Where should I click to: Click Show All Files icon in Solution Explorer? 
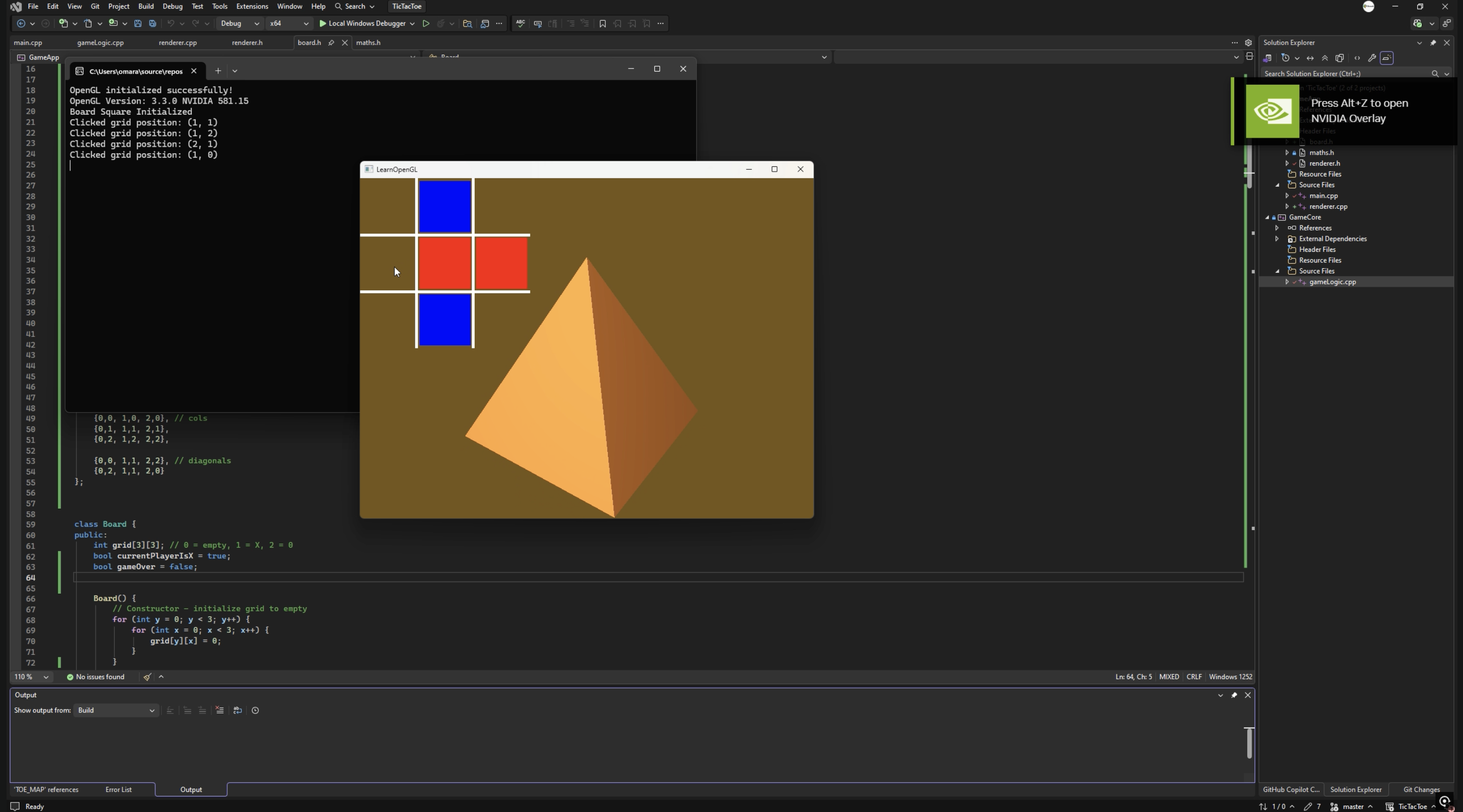(1340, 58)
